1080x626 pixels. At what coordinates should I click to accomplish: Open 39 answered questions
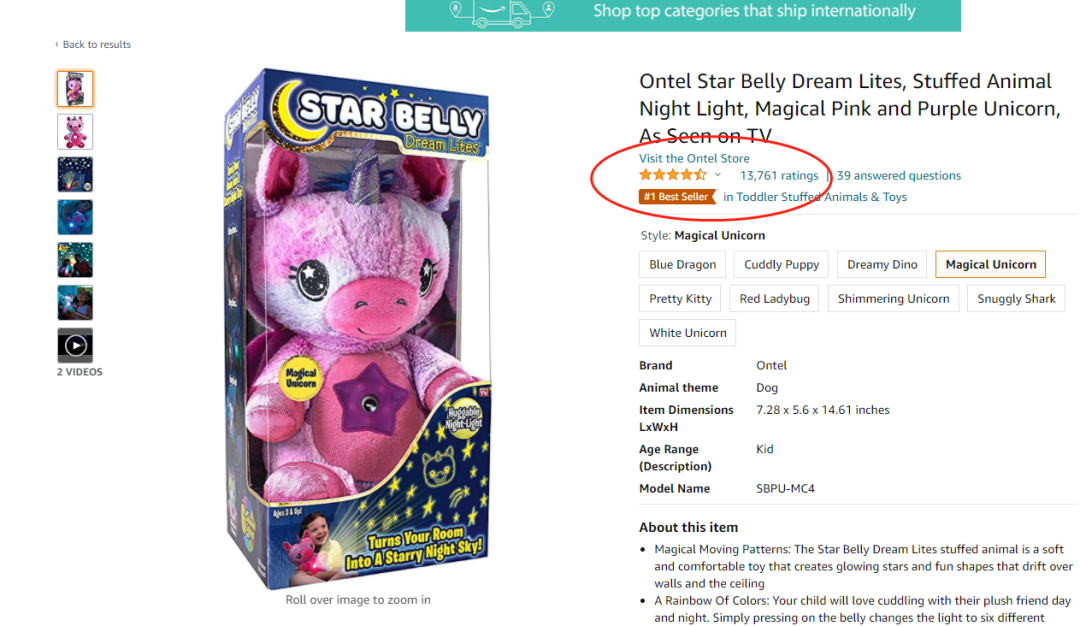pos(899,176)
